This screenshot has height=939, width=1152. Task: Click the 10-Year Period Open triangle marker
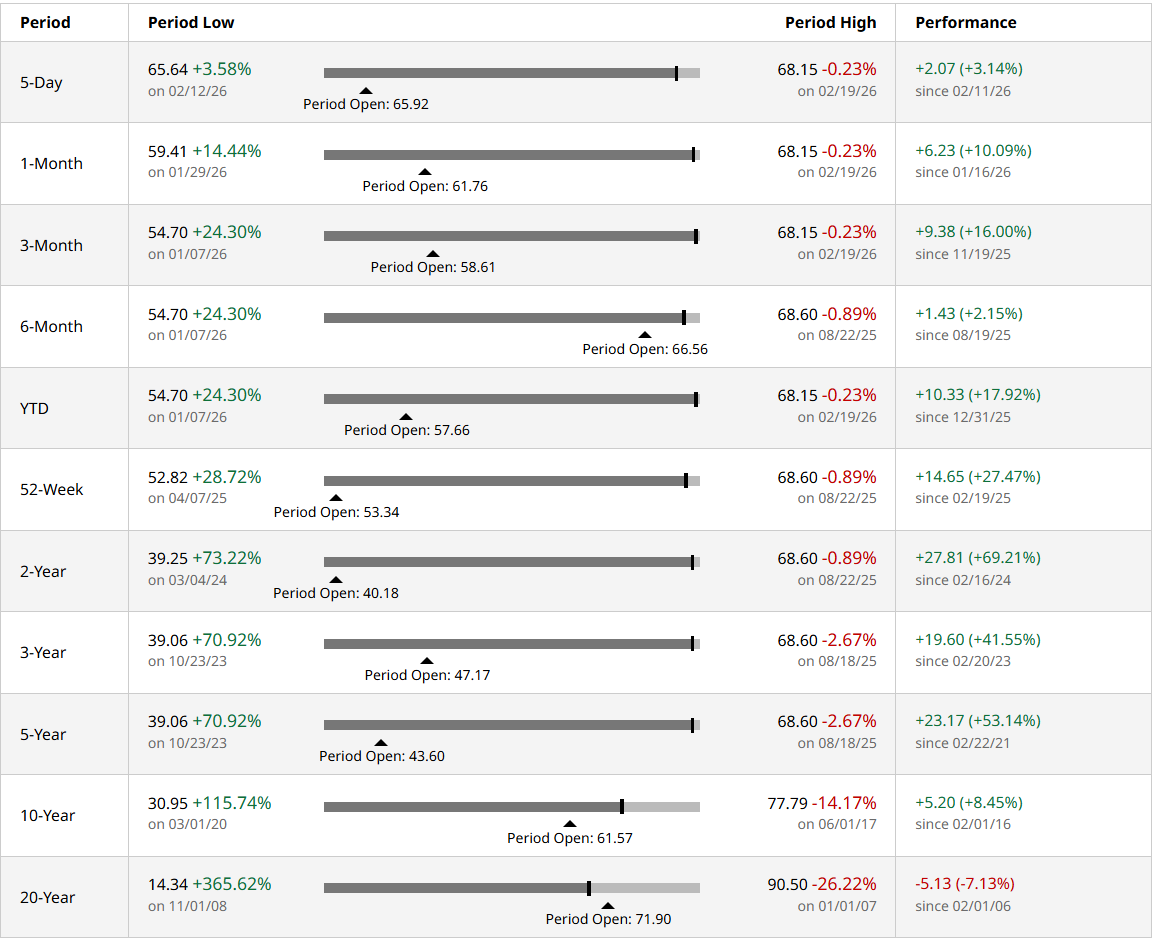[x=570, y=825]
